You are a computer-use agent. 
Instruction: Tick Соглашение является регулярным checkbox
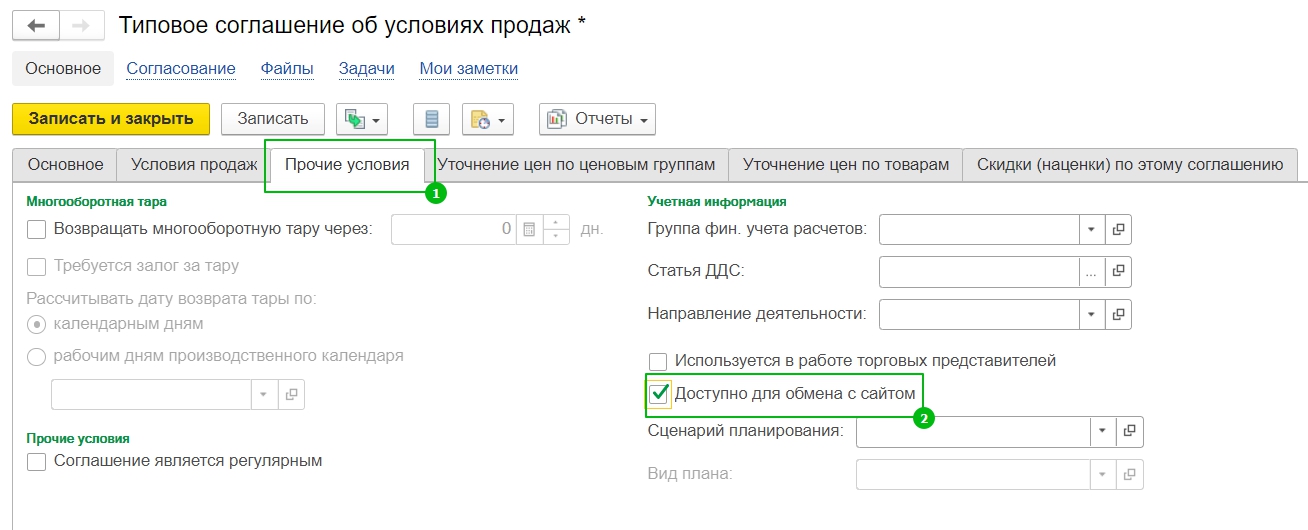37,461
